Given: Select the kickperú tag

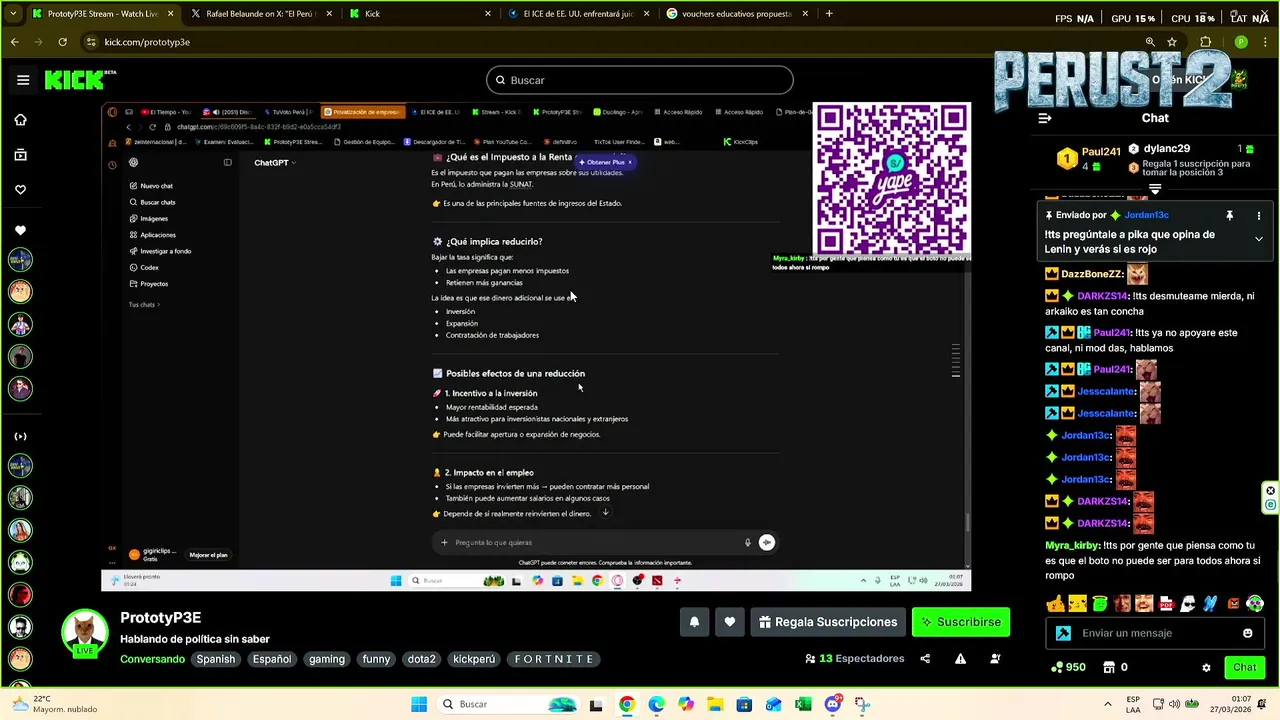Looking at the screenshot, I should (474, 659).
